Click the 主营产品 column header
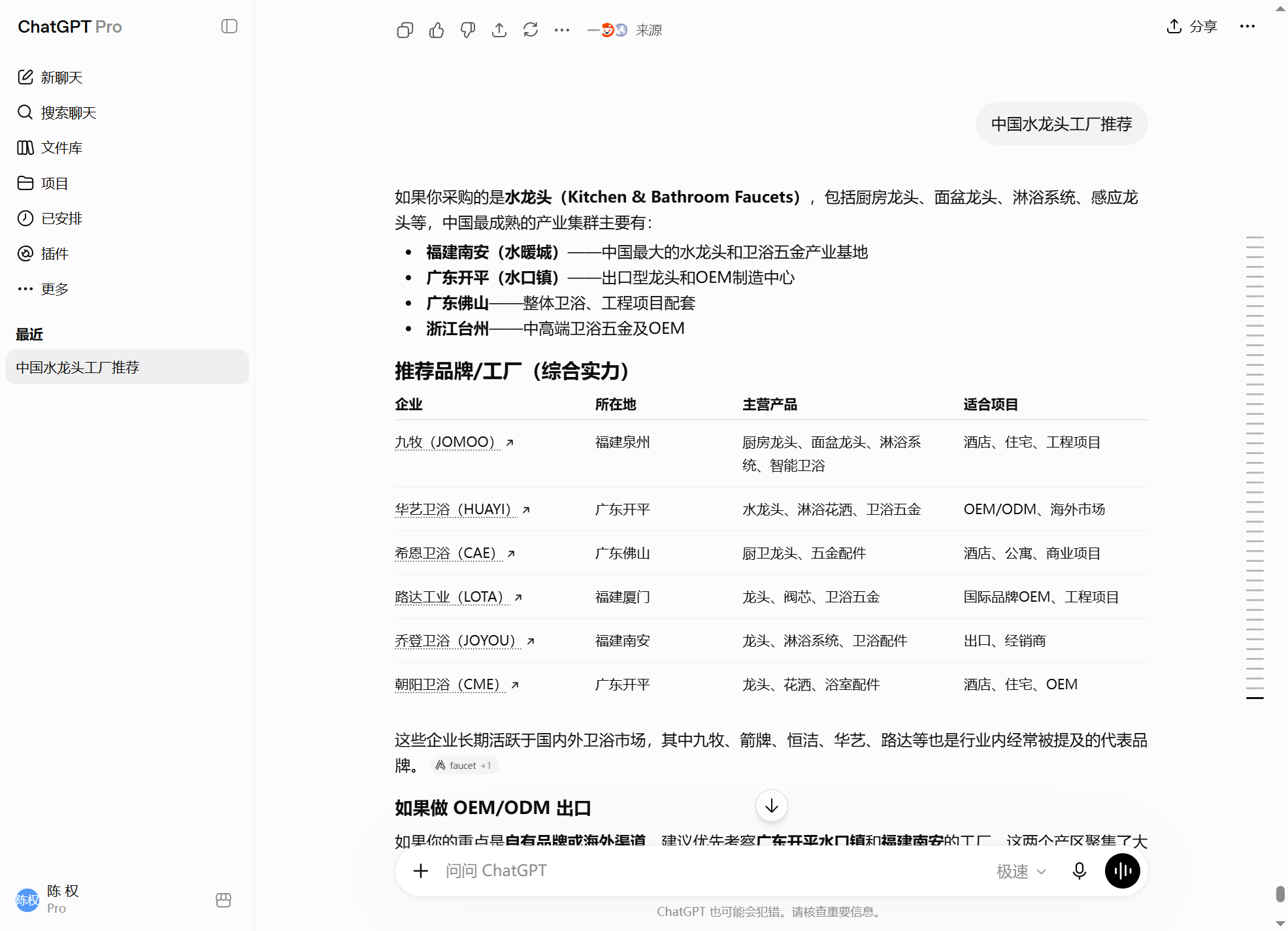The height and width of the screenshot is (931, 1288). pyautogui.click(x=770, y=404)
